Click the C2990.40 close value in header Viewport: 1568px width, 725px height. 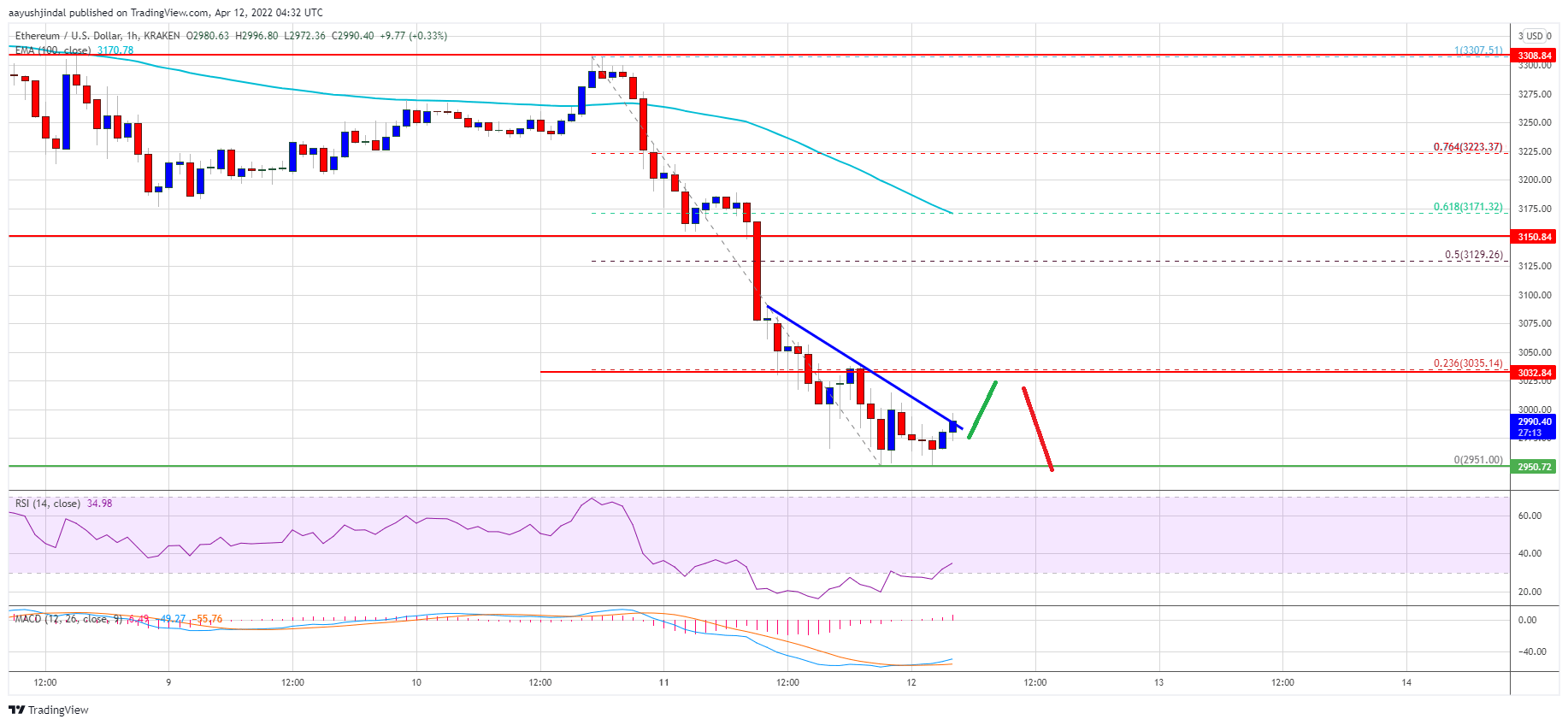tap(352, 36)
